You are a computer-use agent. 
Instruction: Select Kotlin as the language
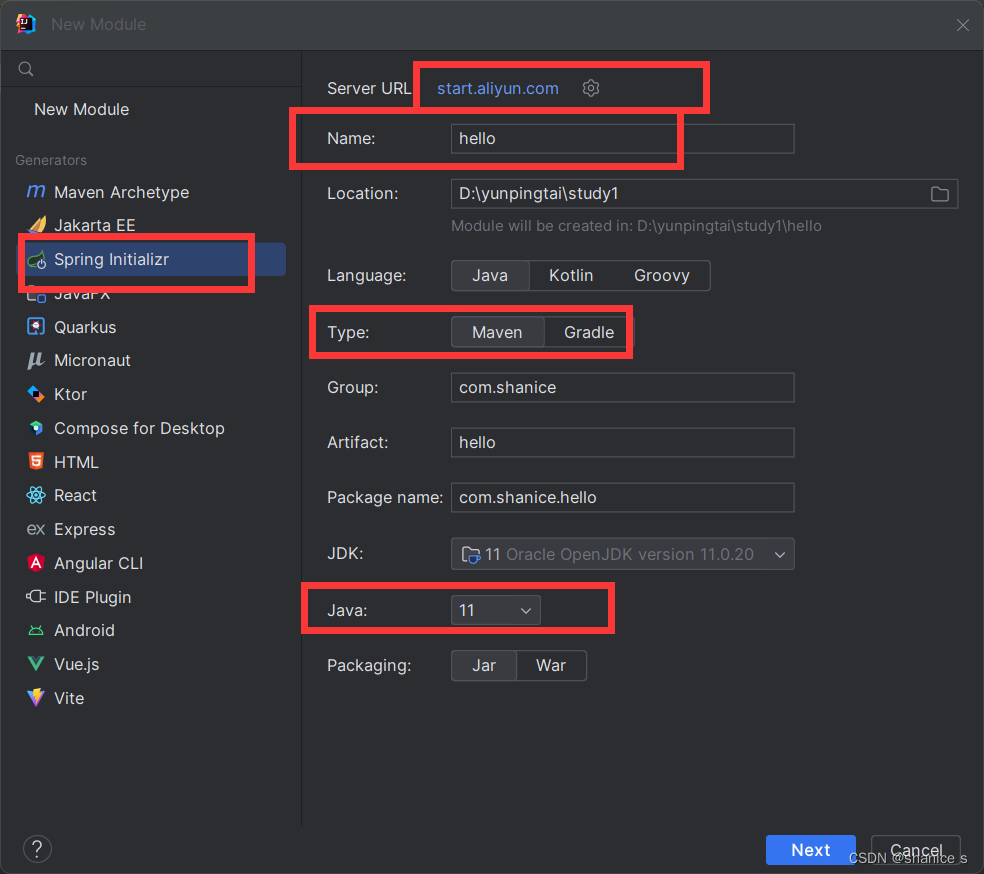point(570,275)
